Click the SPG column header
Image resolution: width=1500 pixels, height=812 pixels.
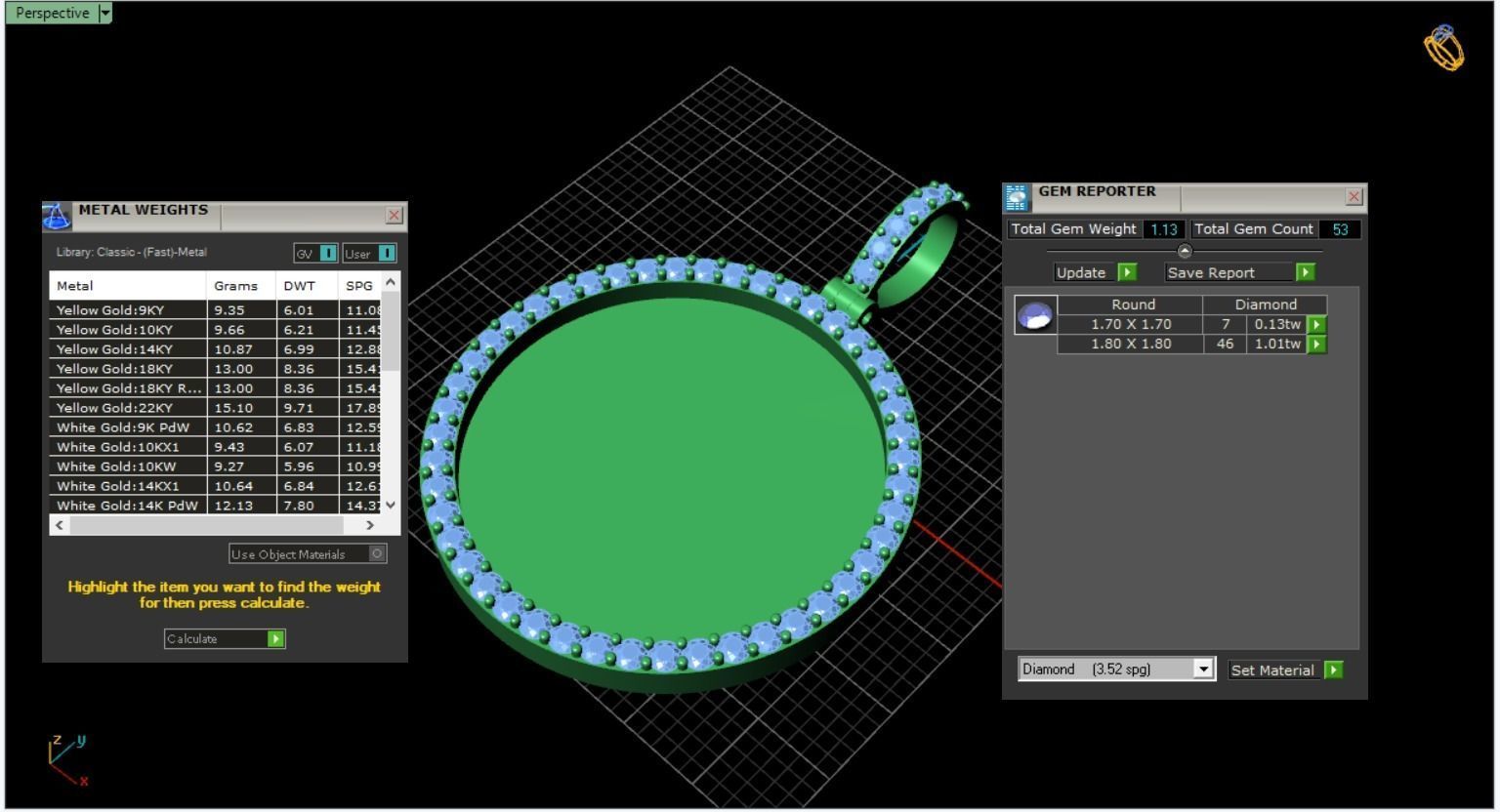(359, 286)
